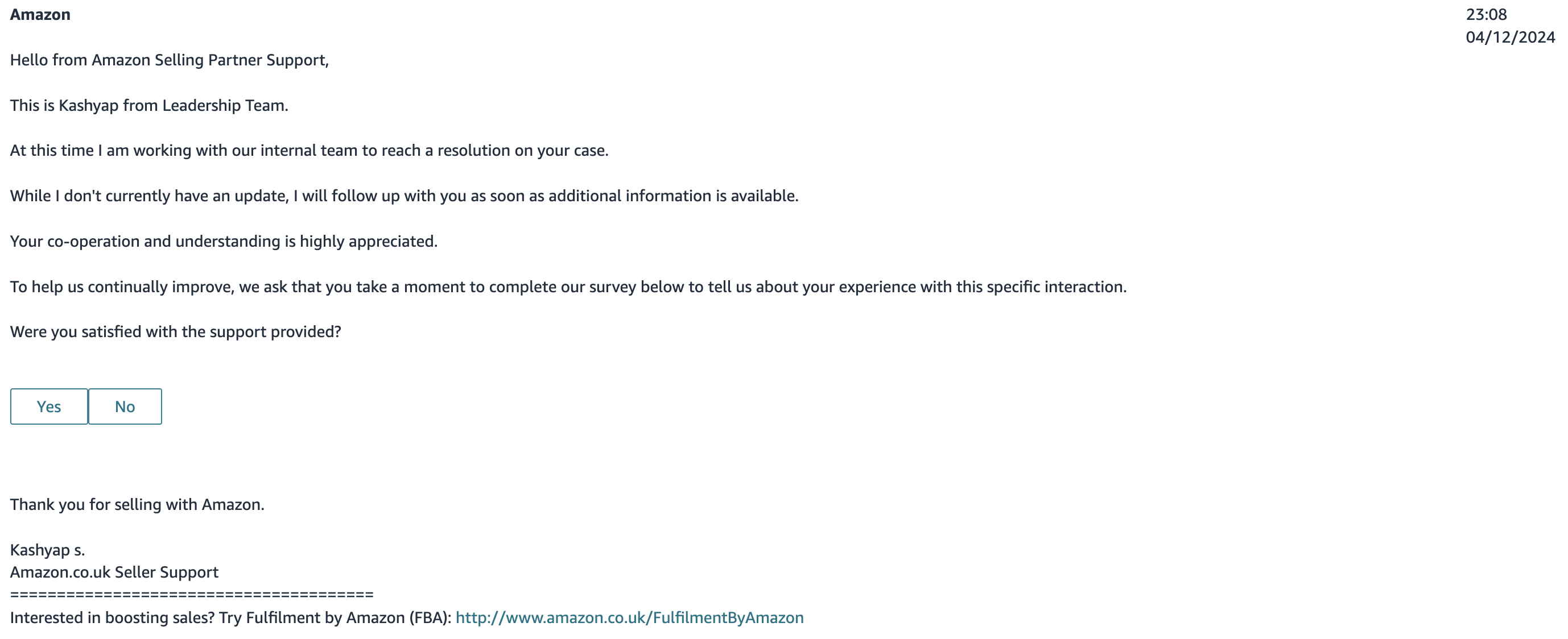Viewport: 1568px width, 639px height.
Task: Click the co-operation and understanding sentence
Action: pos(224,242)
